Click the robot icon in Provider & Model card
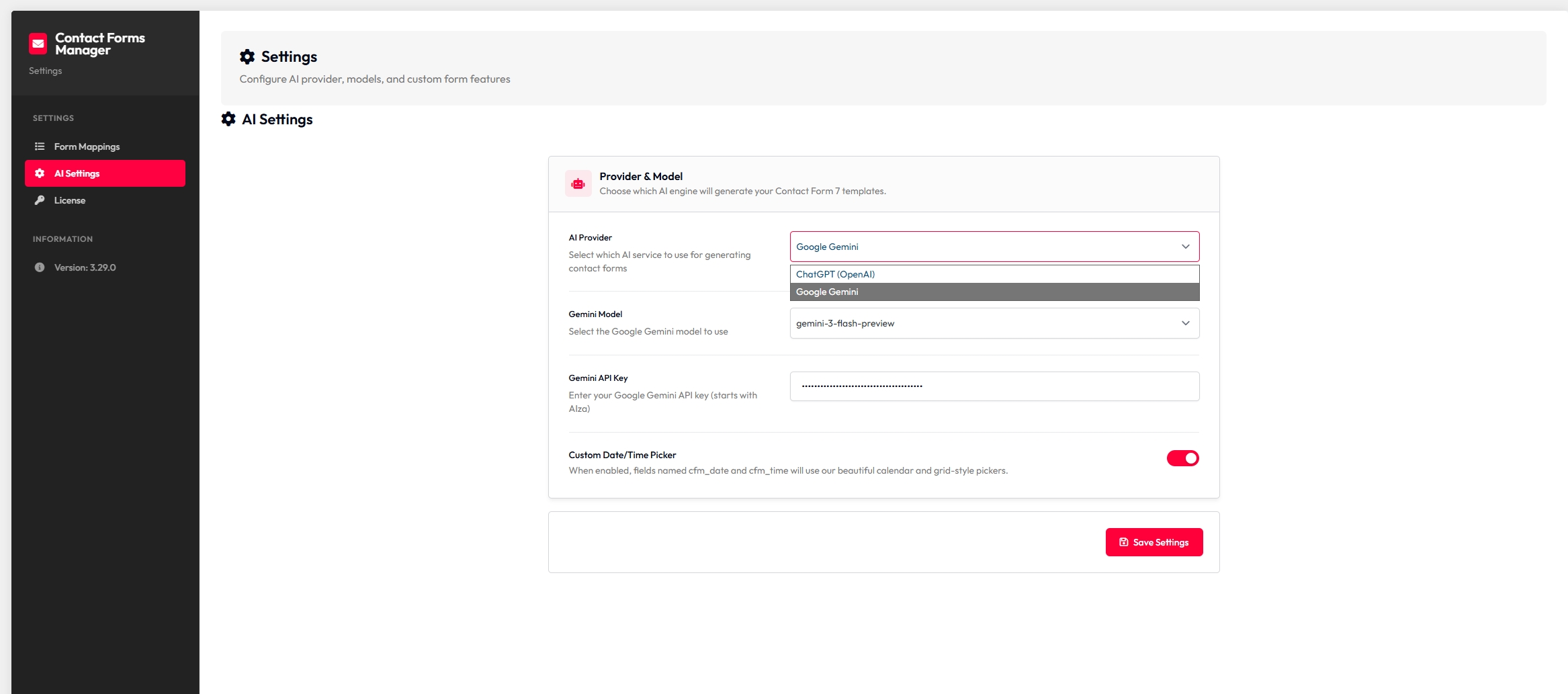Viewport: 1568px width, 694px height. click(x=578, y=183)
